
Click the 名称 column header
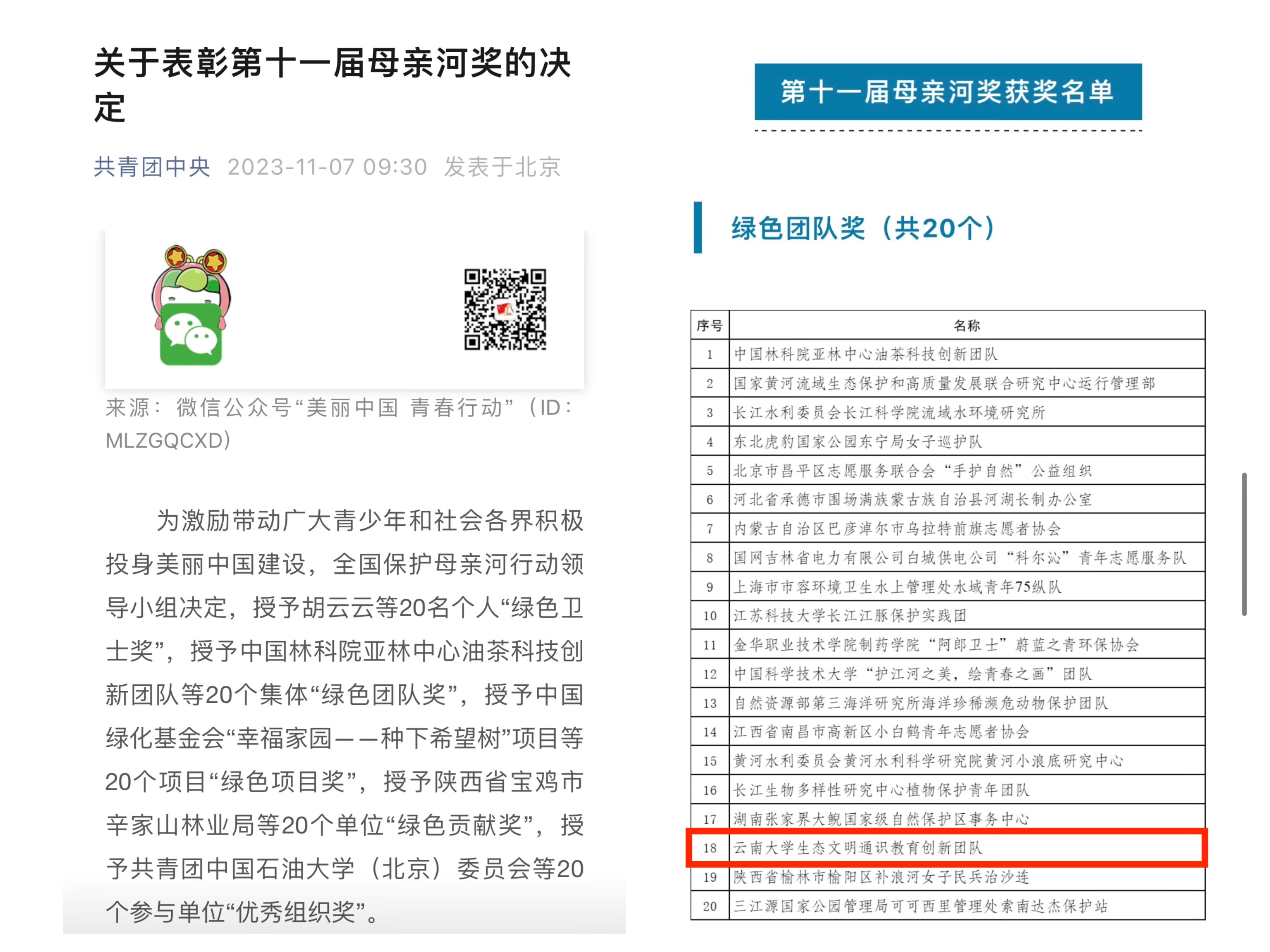966,325
